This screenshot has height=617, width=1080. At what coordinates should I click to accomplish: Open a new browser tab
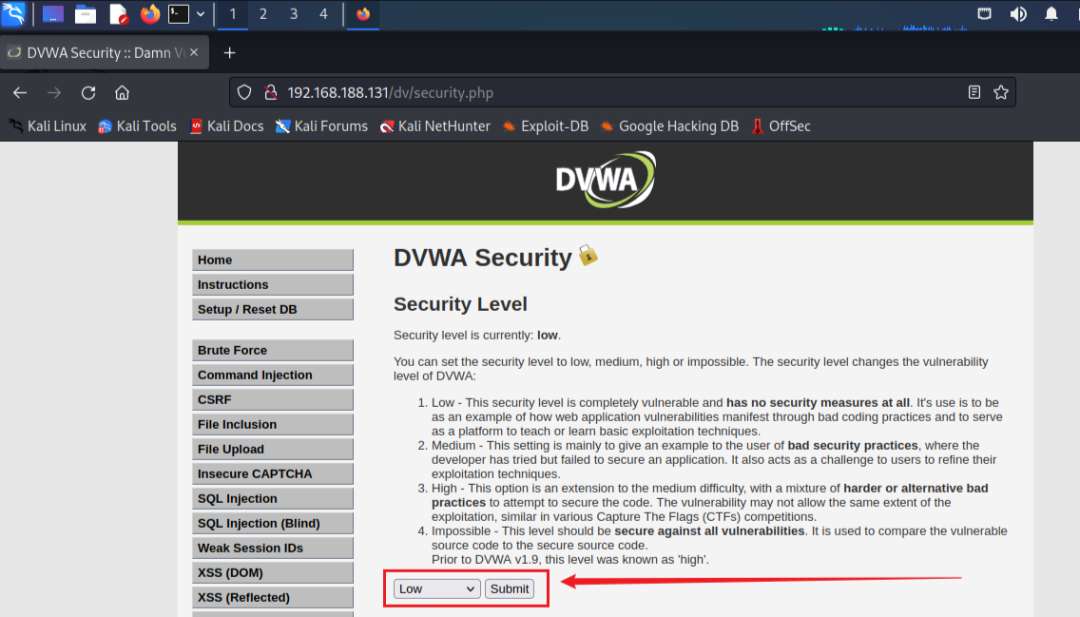(x=229, y=52)
